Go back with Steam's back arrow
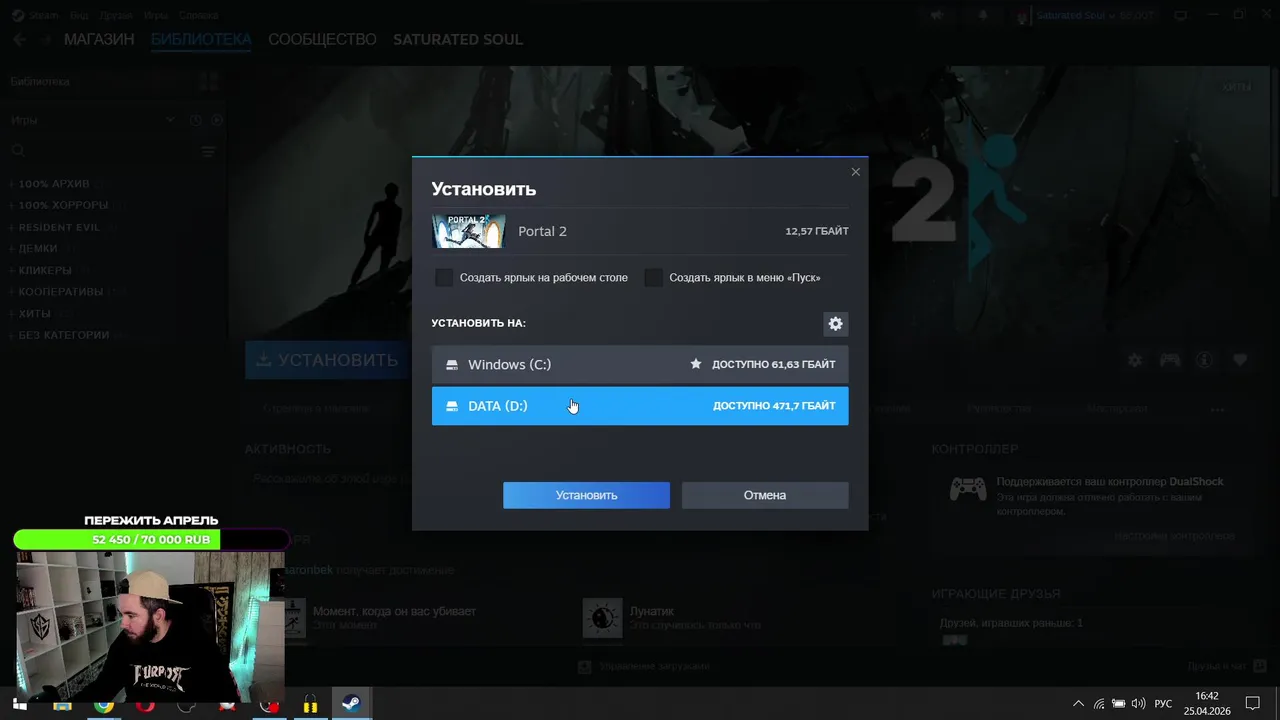Screen dimensions: 1280x720 tap(19, 40)
